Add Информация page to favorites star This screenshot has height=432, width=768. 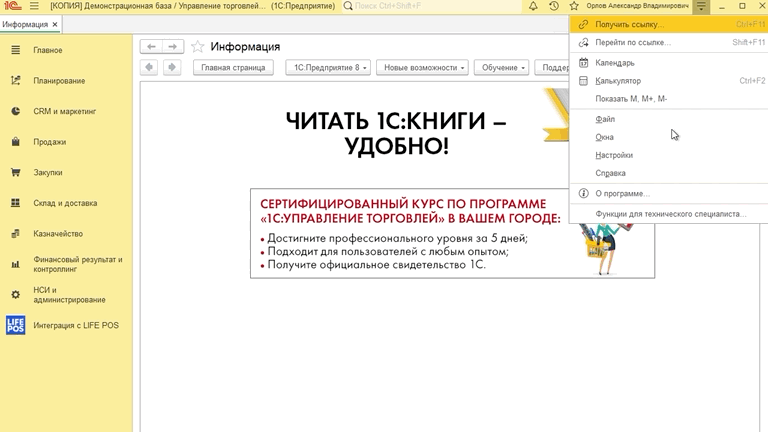[197, 47]
